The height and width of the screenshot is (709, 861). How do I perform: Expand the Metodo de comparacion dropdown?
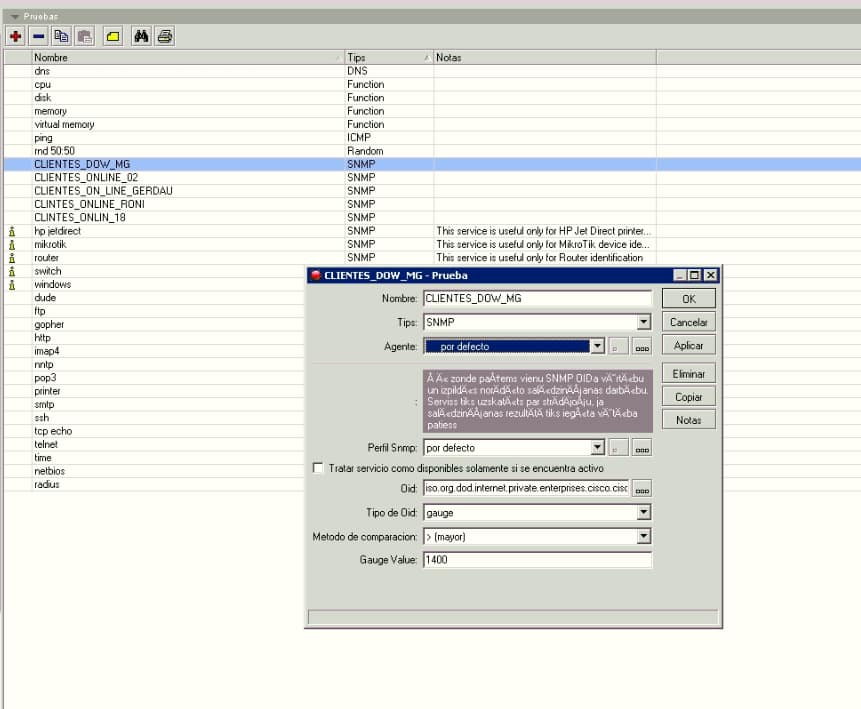pyautogui.click(x=643, y=537)
